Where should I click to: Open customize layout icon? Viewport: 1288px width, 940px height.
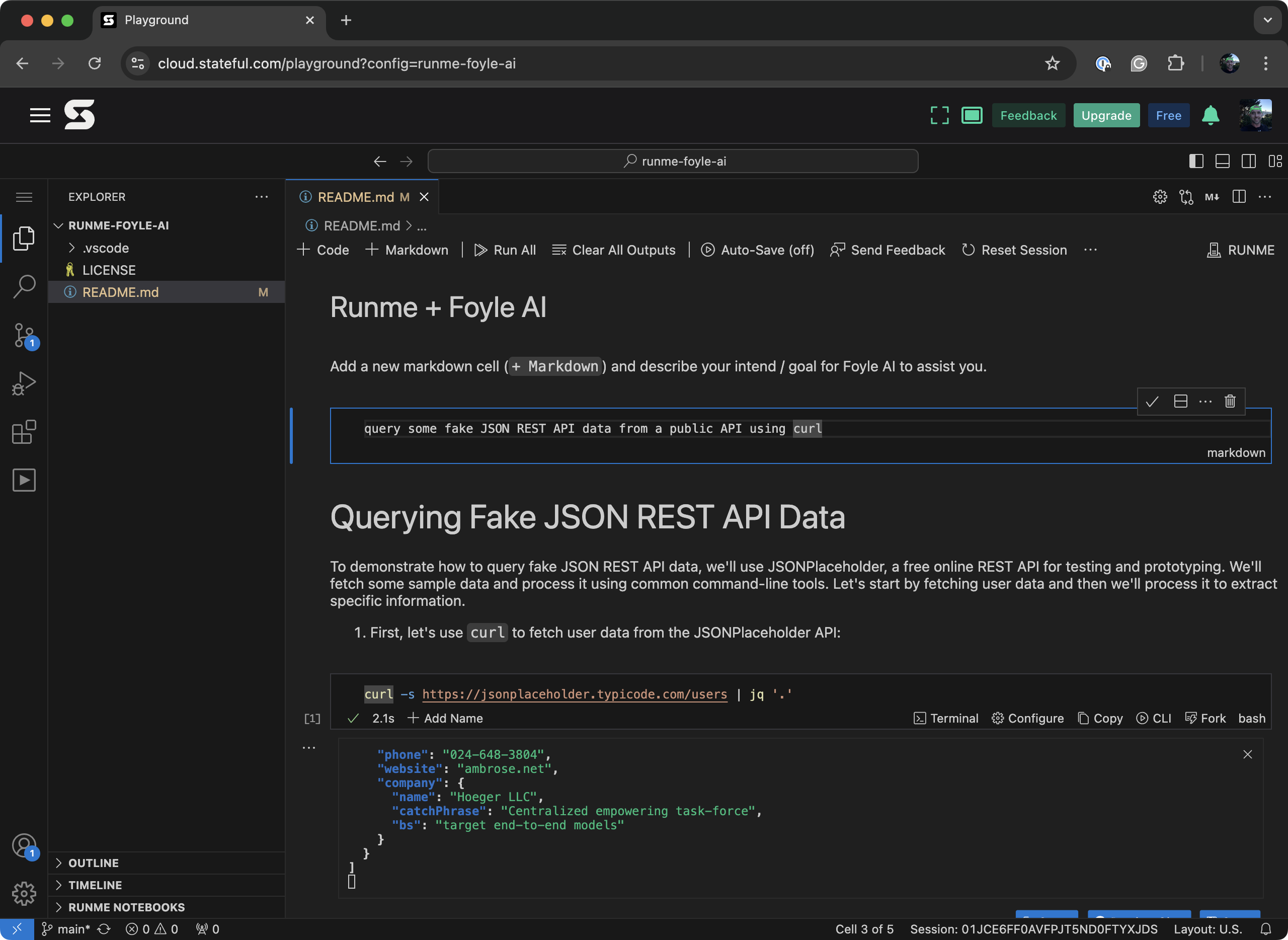pos(1275,162)
